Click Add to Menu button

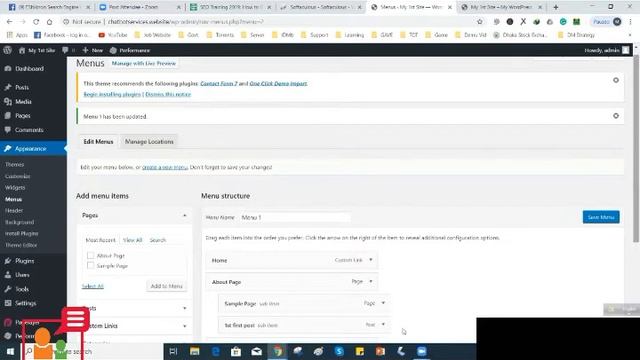coord(167,286)
